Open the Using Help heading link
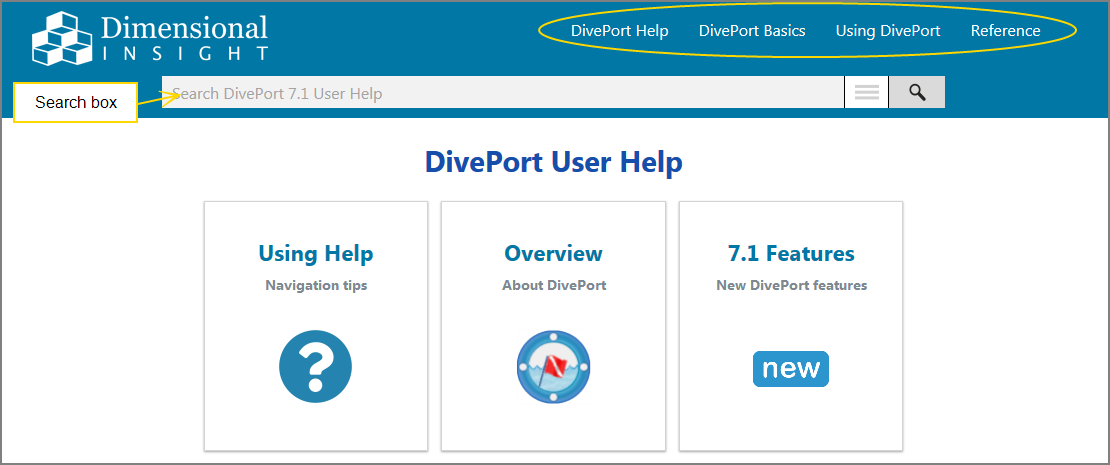Image resolution: width=1110 pixels, height=465 pixels. click(x=316, y=253)
